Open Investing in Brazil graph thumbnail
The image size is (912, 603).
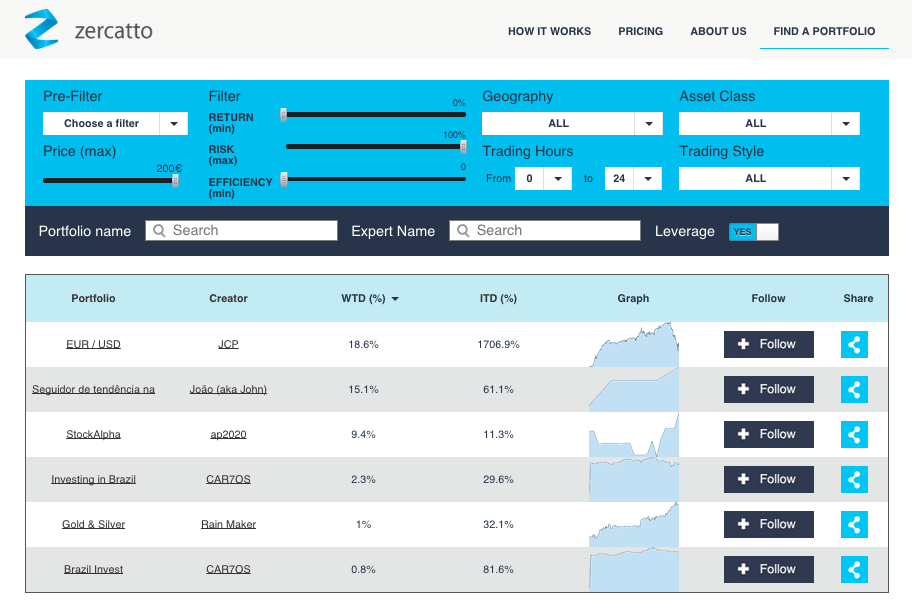634,479
